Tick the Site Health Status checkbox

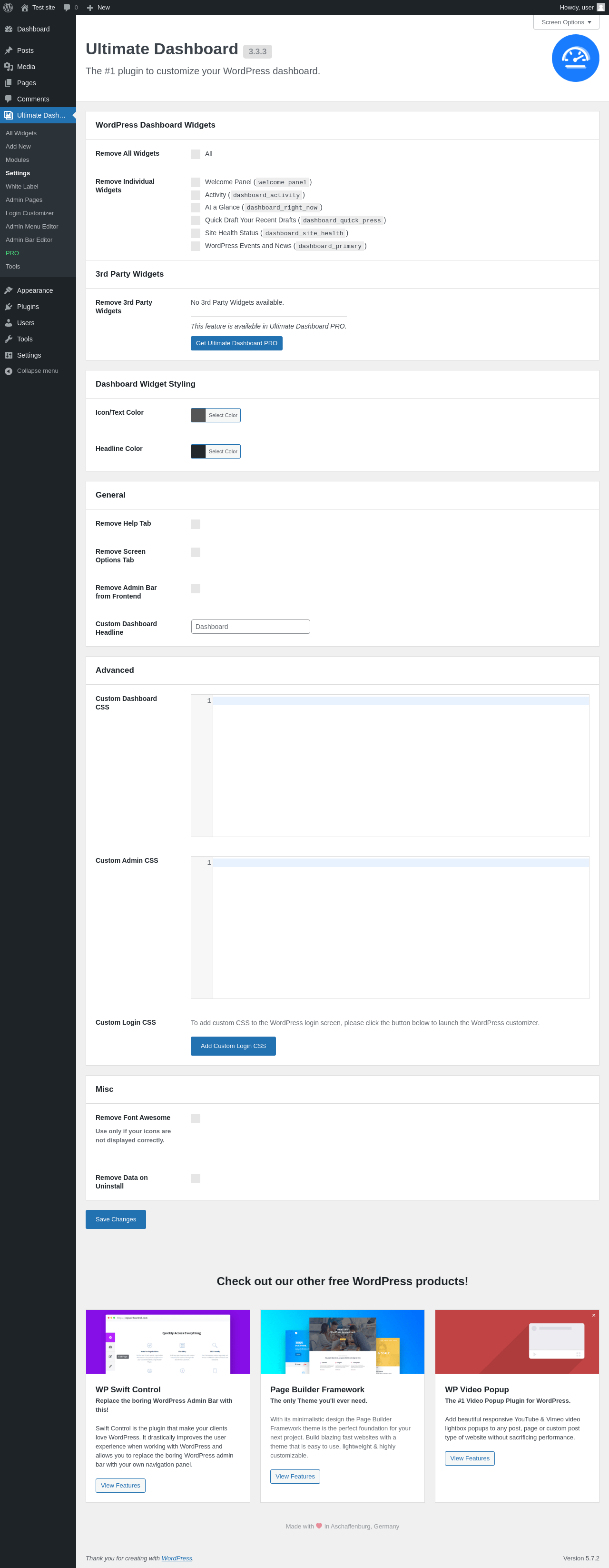point(195,233)
